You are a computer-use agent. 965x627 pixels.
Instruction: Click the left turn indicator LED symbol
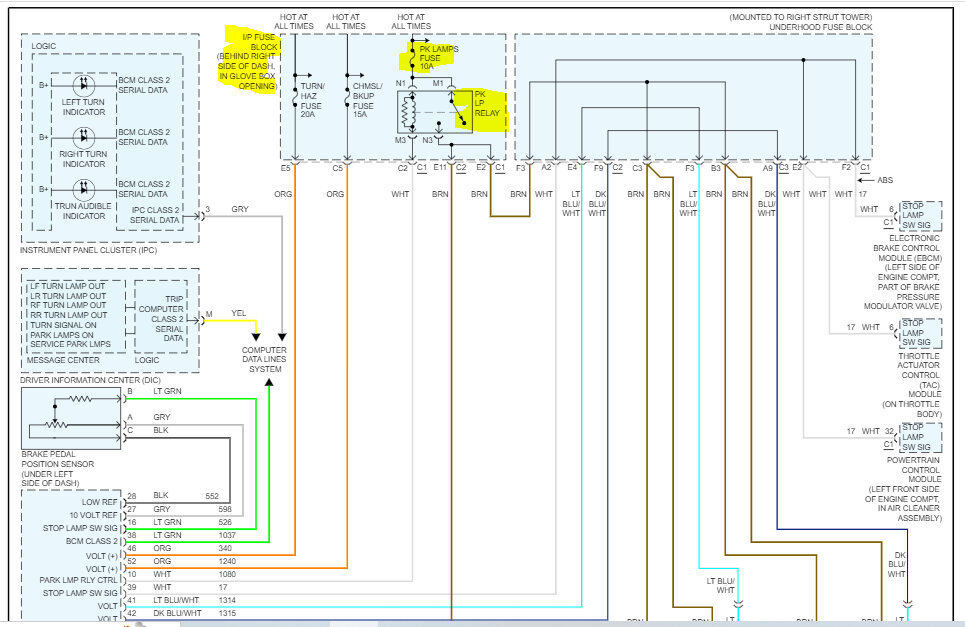tap(84, 85)
